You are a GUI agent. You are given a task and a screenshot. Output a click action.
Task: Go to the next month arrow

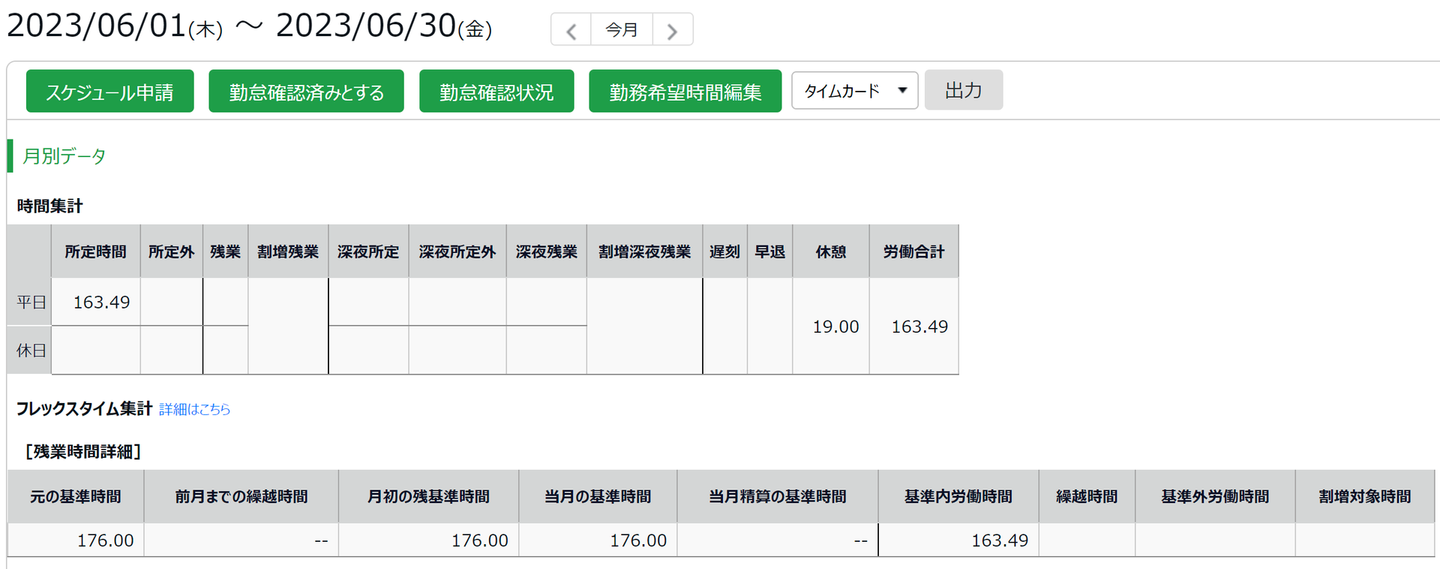pos(672,30)
